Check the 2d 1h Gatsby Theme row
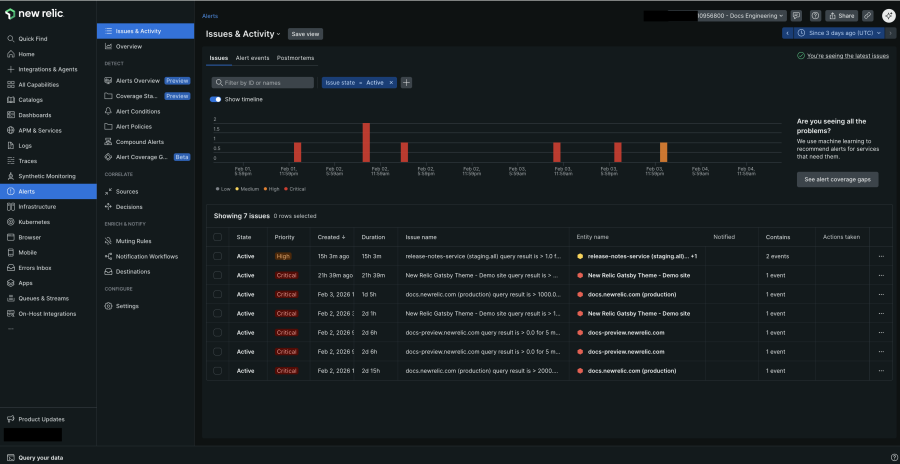The image size is (900, 464). tap(218, 314)
